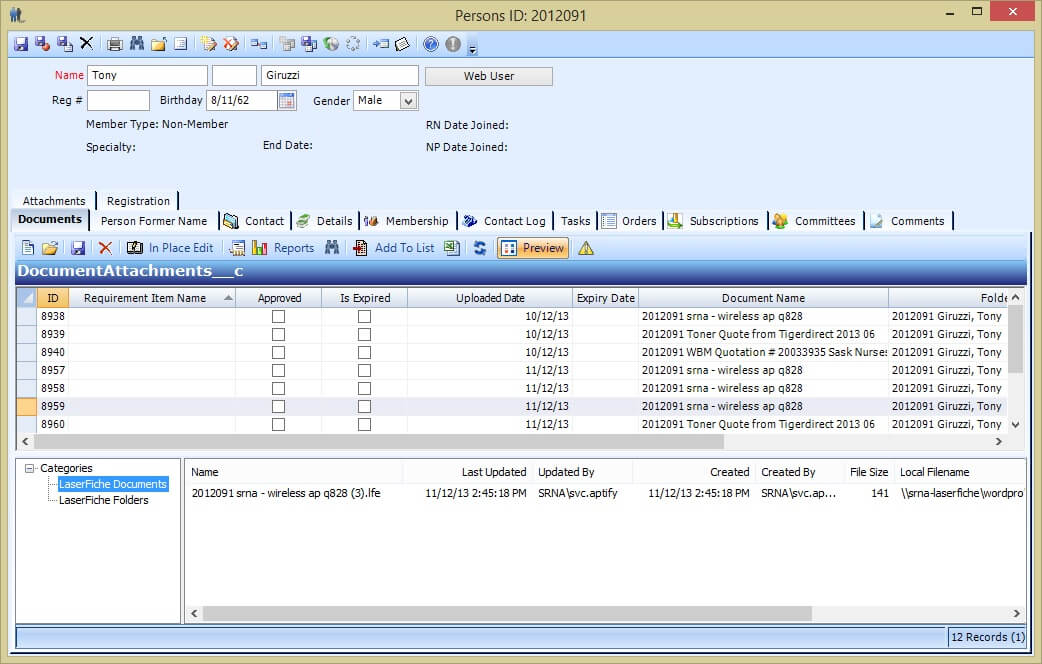Open the Registration tab

[x=138, y=201]
